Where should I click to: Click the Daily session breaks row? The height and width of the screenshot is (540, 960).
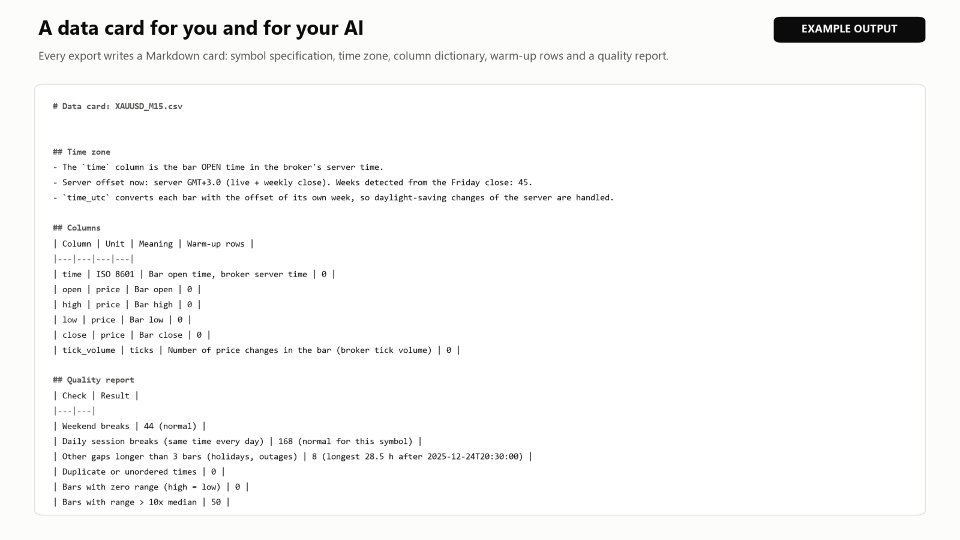pyautogui.click(x=238, y=441)
